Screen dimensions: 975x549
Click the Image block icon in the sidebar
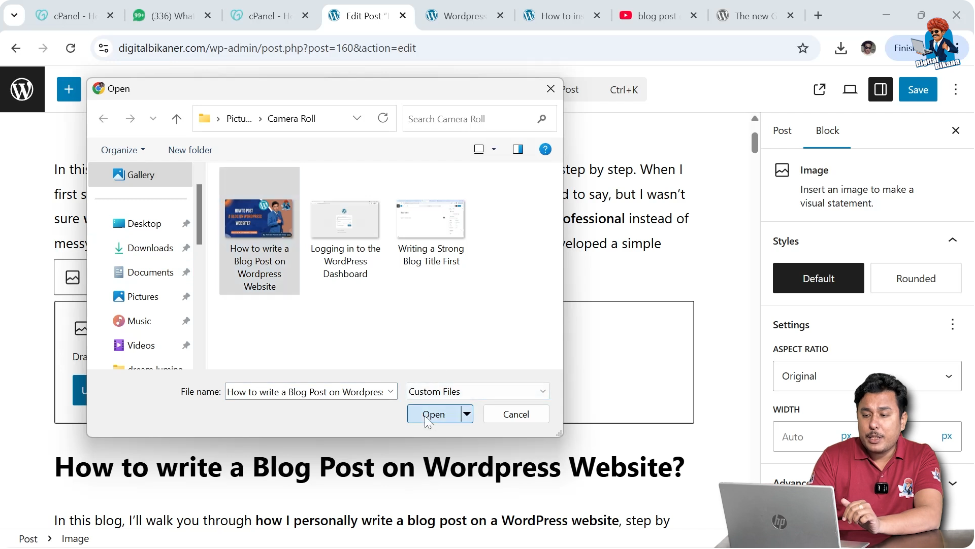[782, 170]
